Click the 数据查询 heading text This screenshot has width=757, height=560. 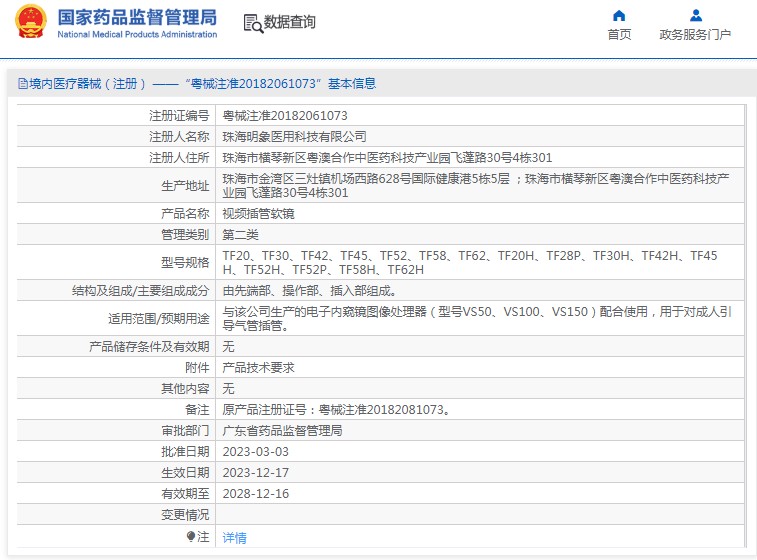(x=290, y=22)
